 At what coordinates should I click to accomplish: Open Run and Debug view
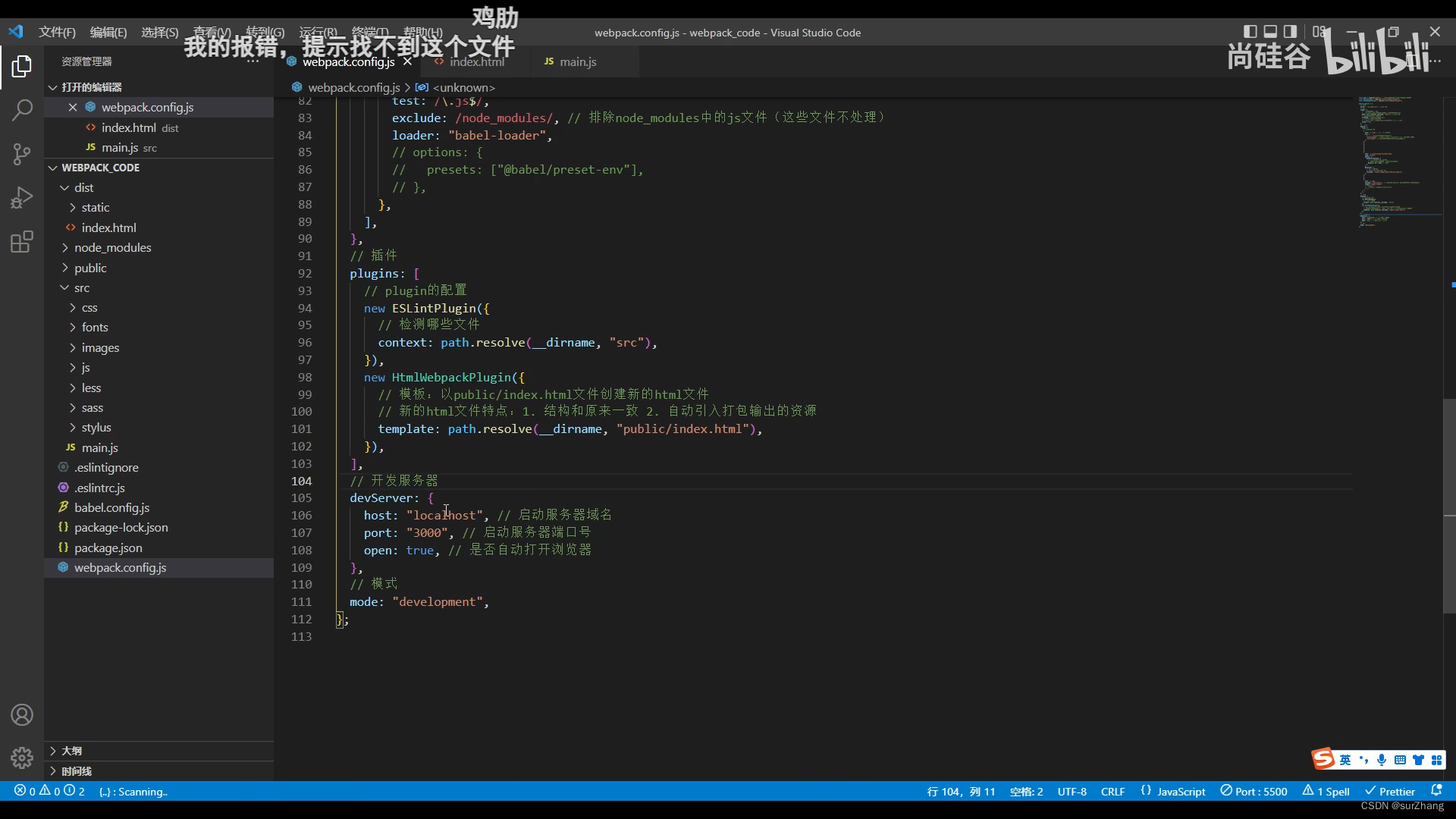pyautogui.click(x=22, y=198)
